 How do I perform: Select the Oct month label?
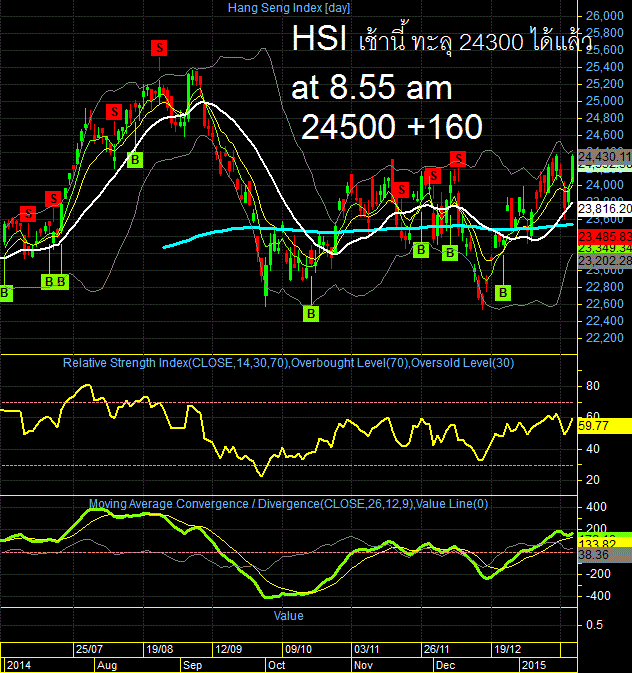[x=276, y=665]
